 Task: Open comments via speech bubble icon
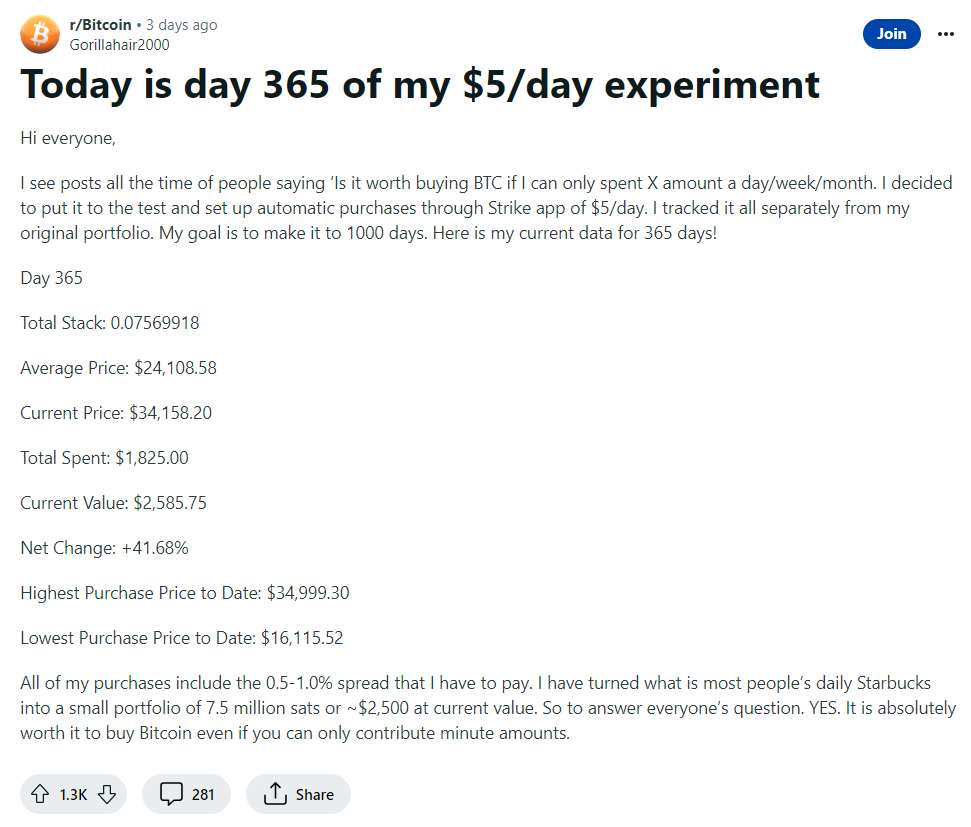[171, 794]
